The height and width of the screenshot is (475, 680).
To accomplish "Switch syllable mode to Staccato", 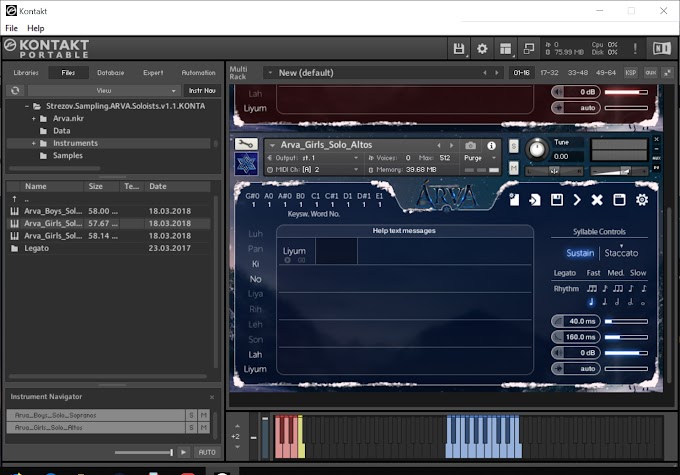I will (x=621, y=253).
